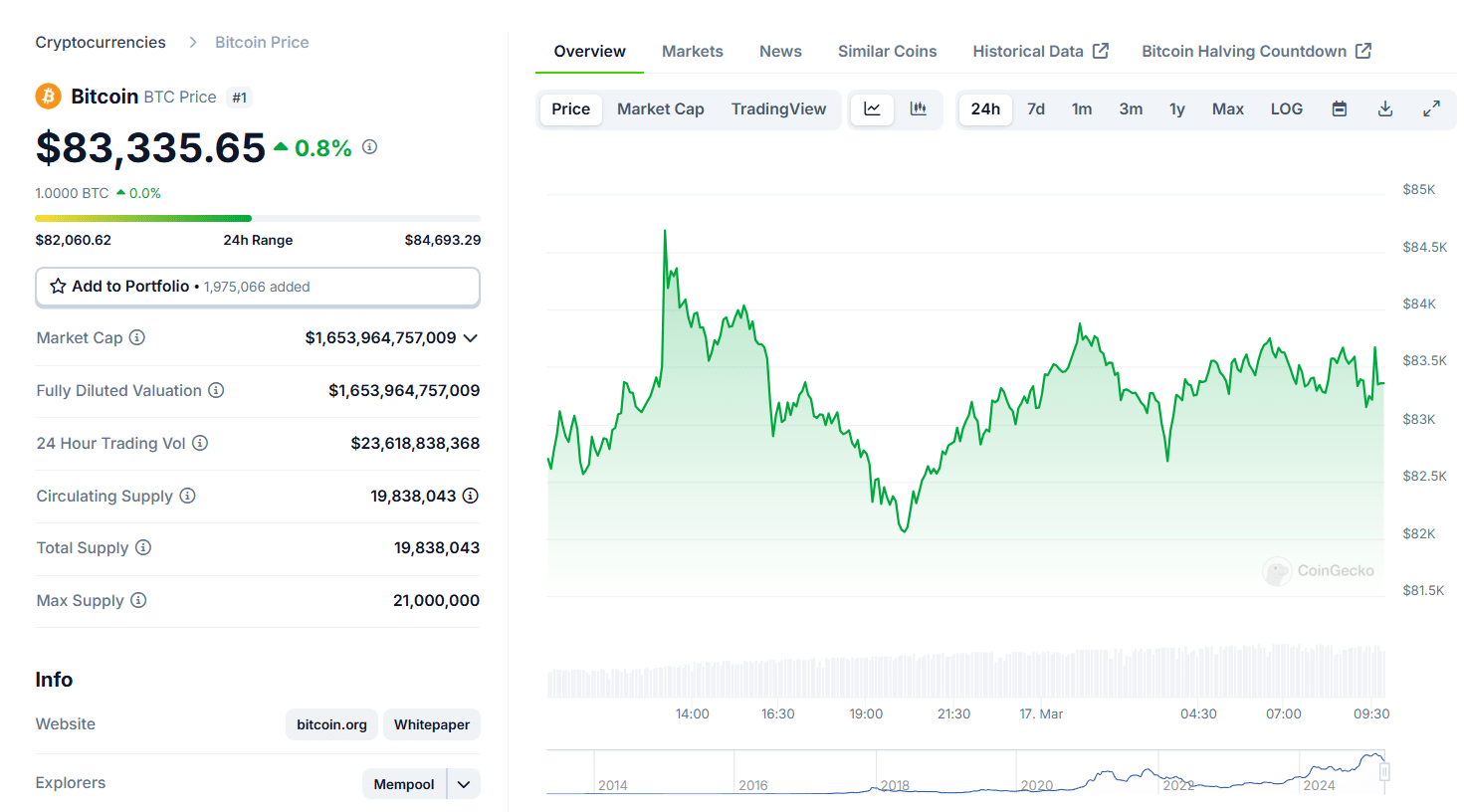Viewport: 1464px width, 812px height.
Task: Open the Historical Data tab
Action: [x=1040, y=51]
